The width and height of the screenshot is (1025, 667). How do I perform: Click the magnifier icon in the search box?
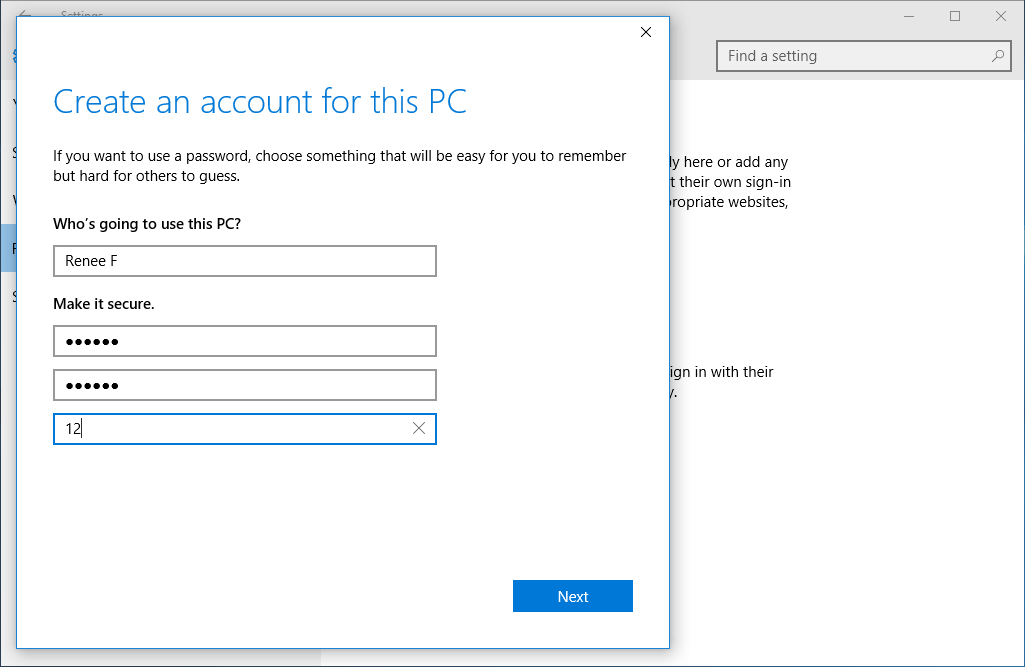(x=998, y=56)
